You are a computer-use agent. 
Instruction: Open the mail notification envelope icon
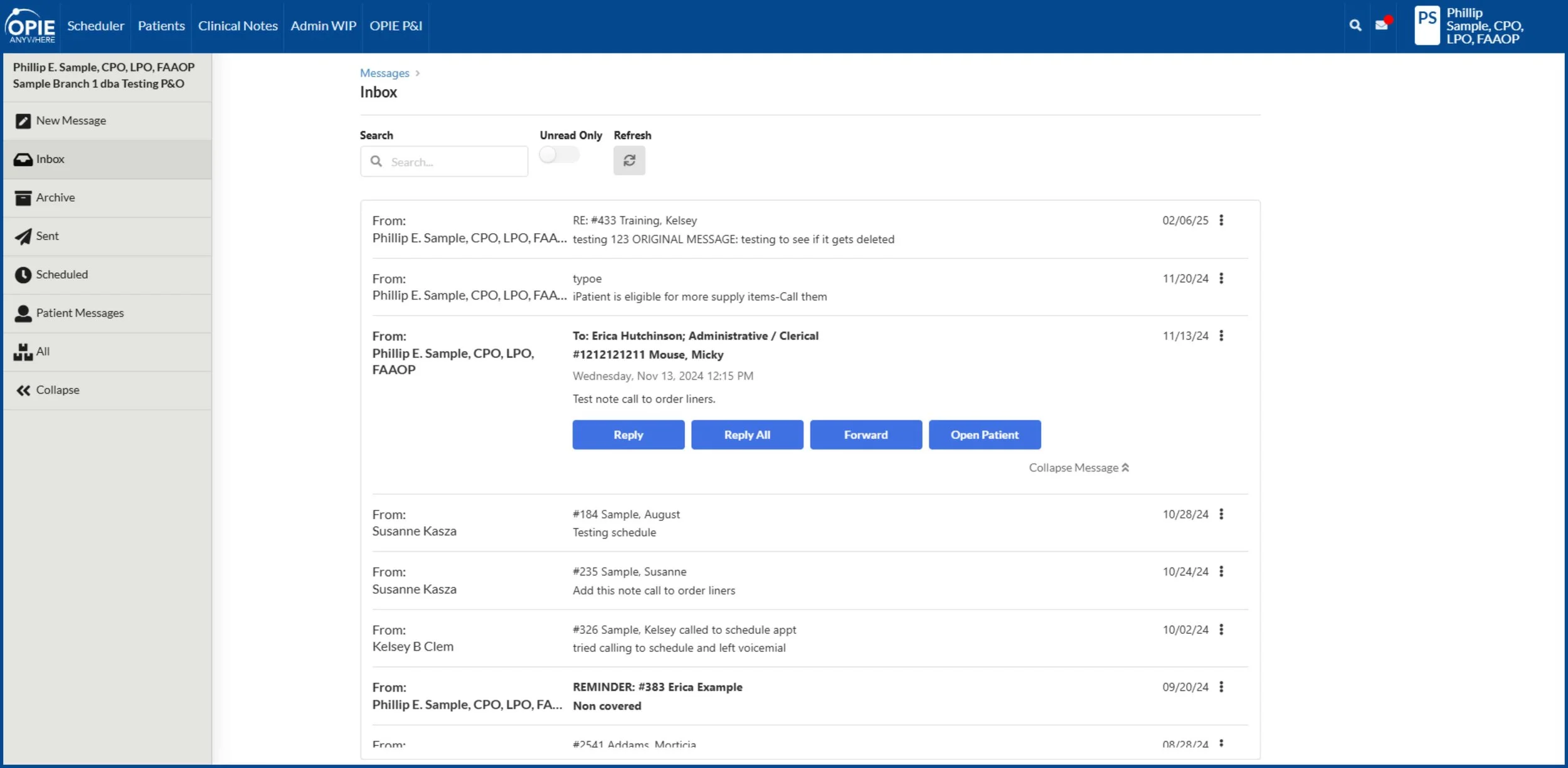(1382, 25)
